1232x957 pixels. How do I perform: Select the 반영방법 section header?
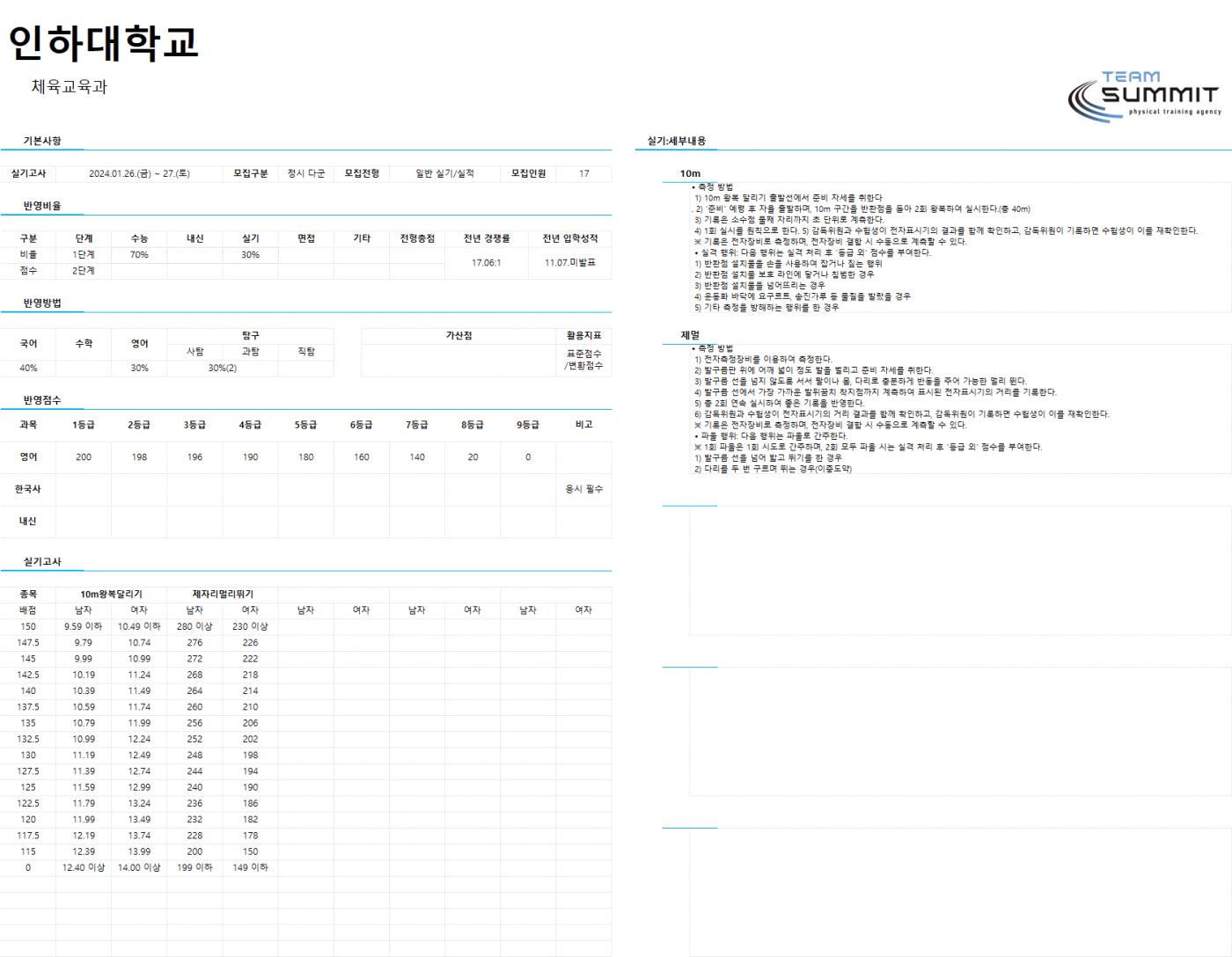tap(42, 303)
